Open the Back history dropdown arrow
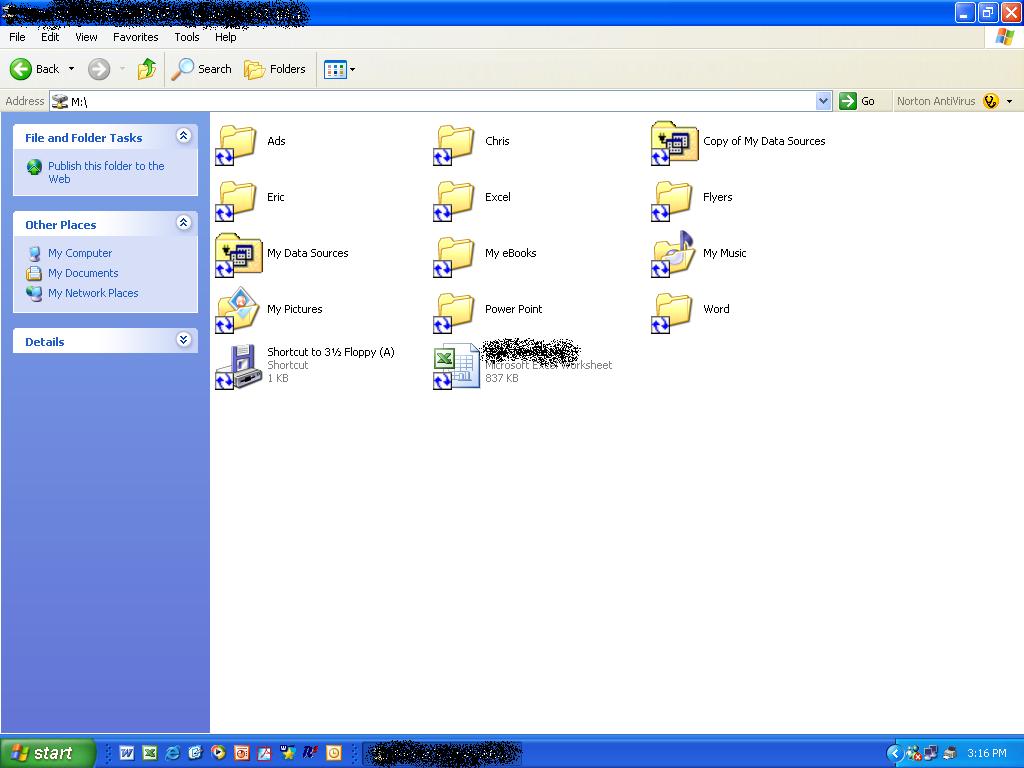1024x768 pixels. (x=71, y=69)
